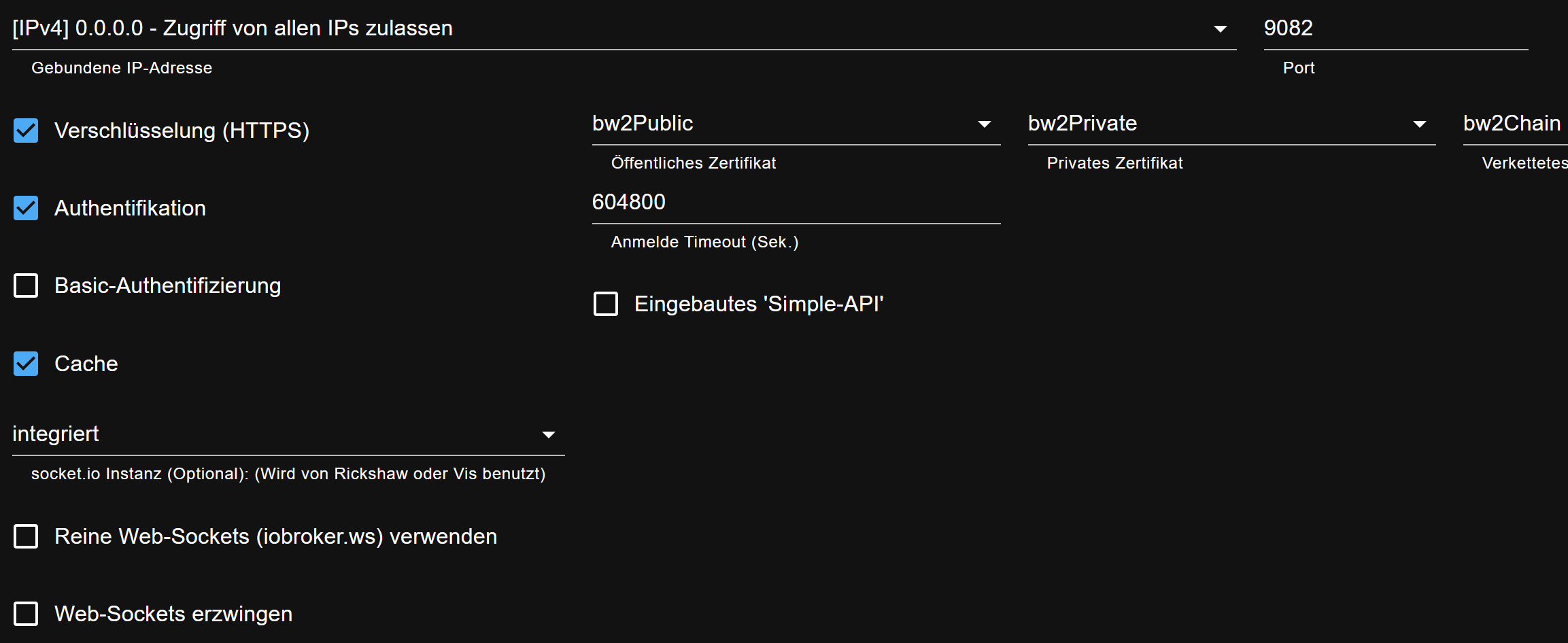Click the arrow icon beside bw2Public
1568x643 pixels.
pyautogui.click(x=984, y=124)
